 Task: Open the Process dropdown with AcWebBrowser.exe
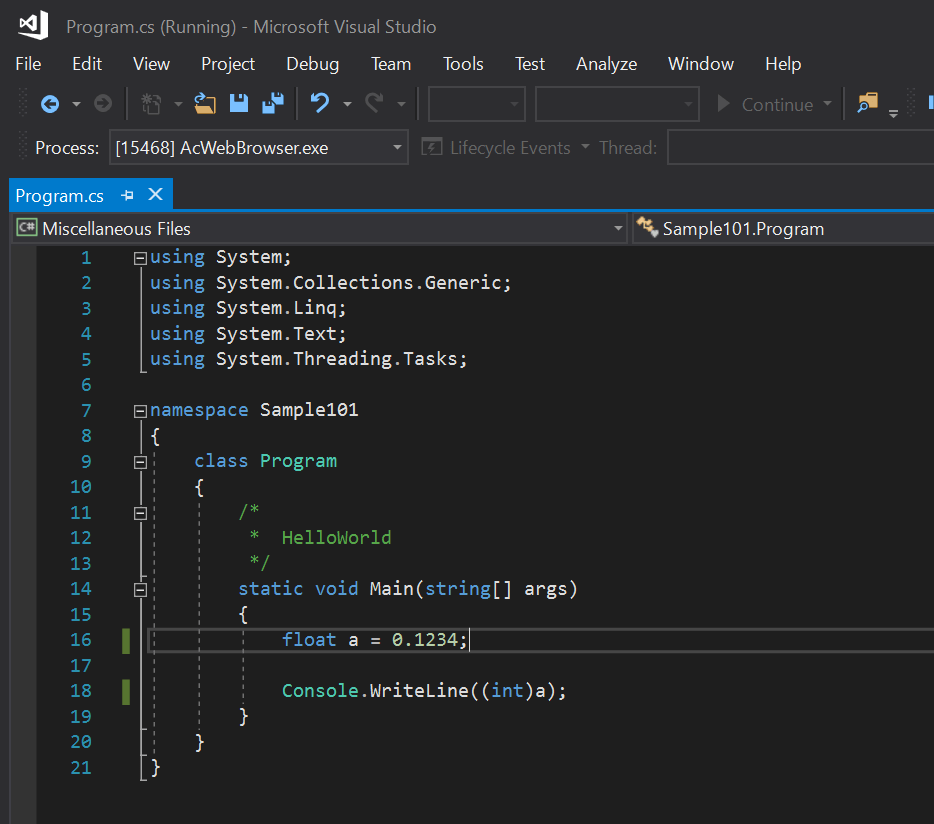[x=398, y=148]
